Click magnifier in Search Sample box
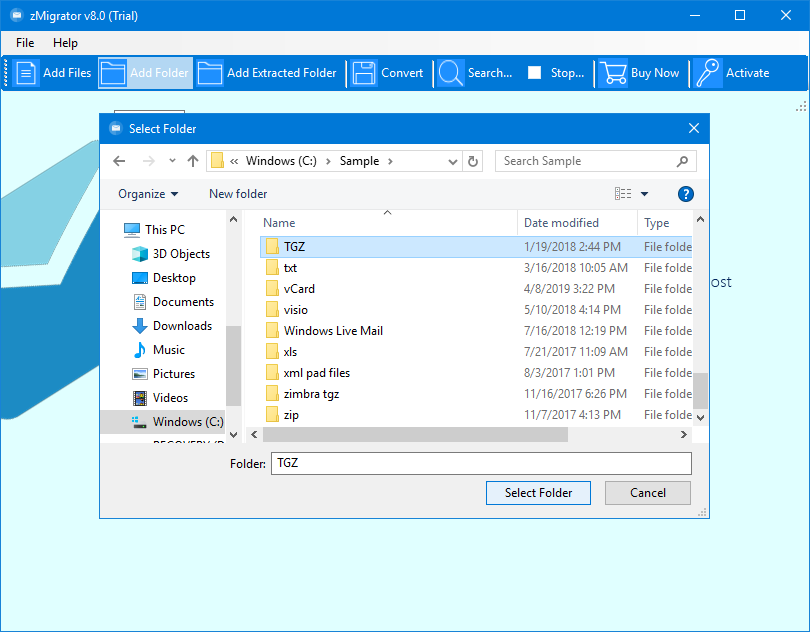810x632 pixels. [x=682, y=161]
